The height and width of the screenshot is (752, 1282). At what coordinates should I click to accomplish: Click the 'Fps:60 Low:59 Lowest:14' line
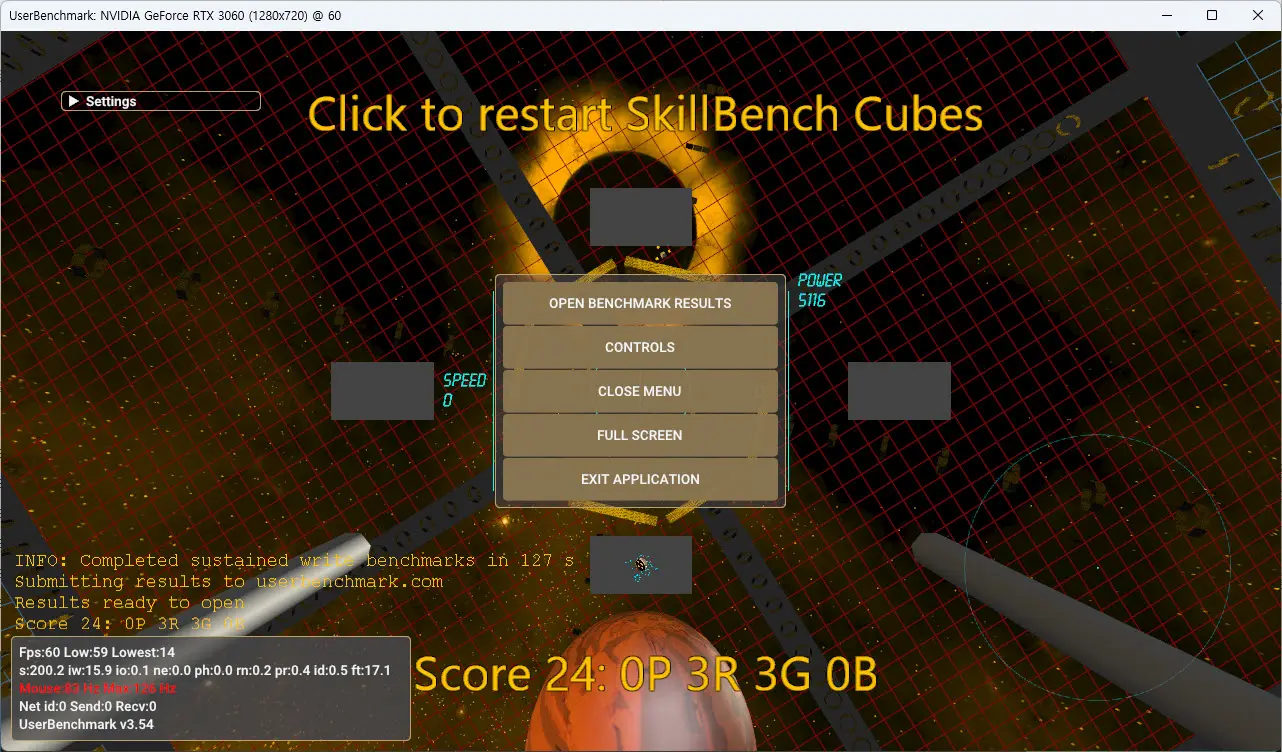[97, 652]
